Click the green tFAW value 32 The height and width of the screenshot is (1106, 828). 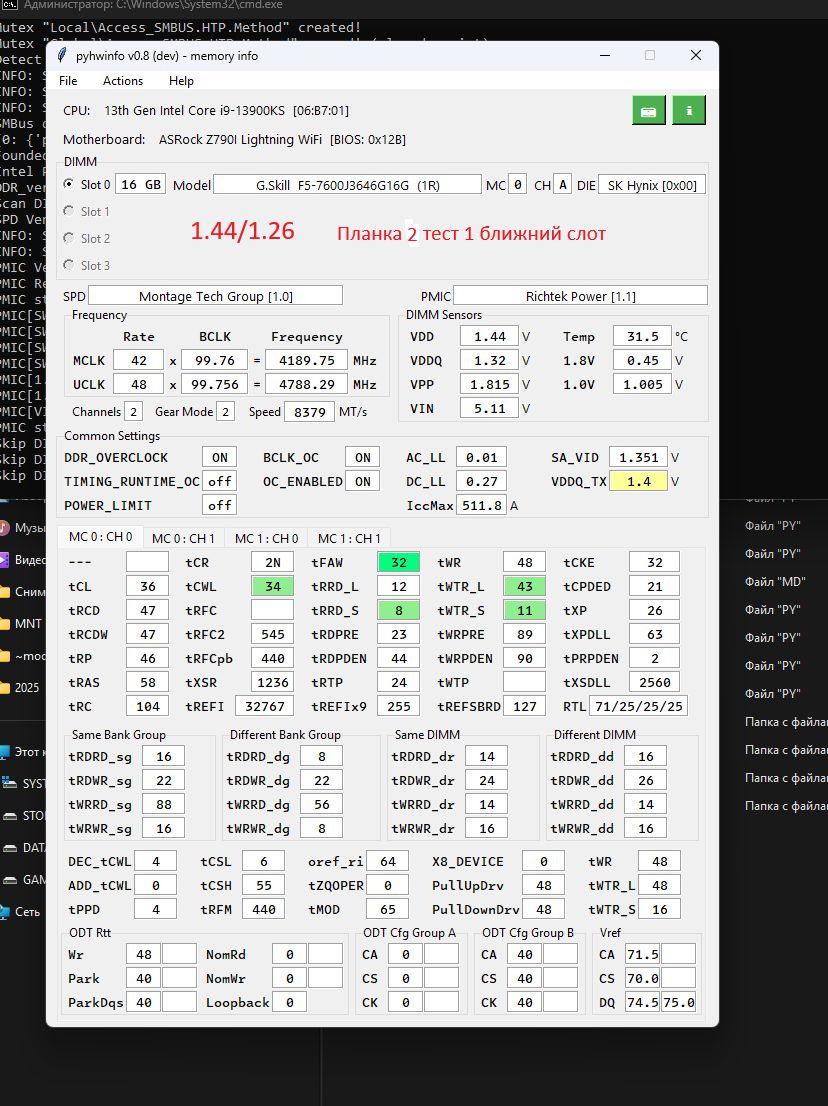(398, 562)
